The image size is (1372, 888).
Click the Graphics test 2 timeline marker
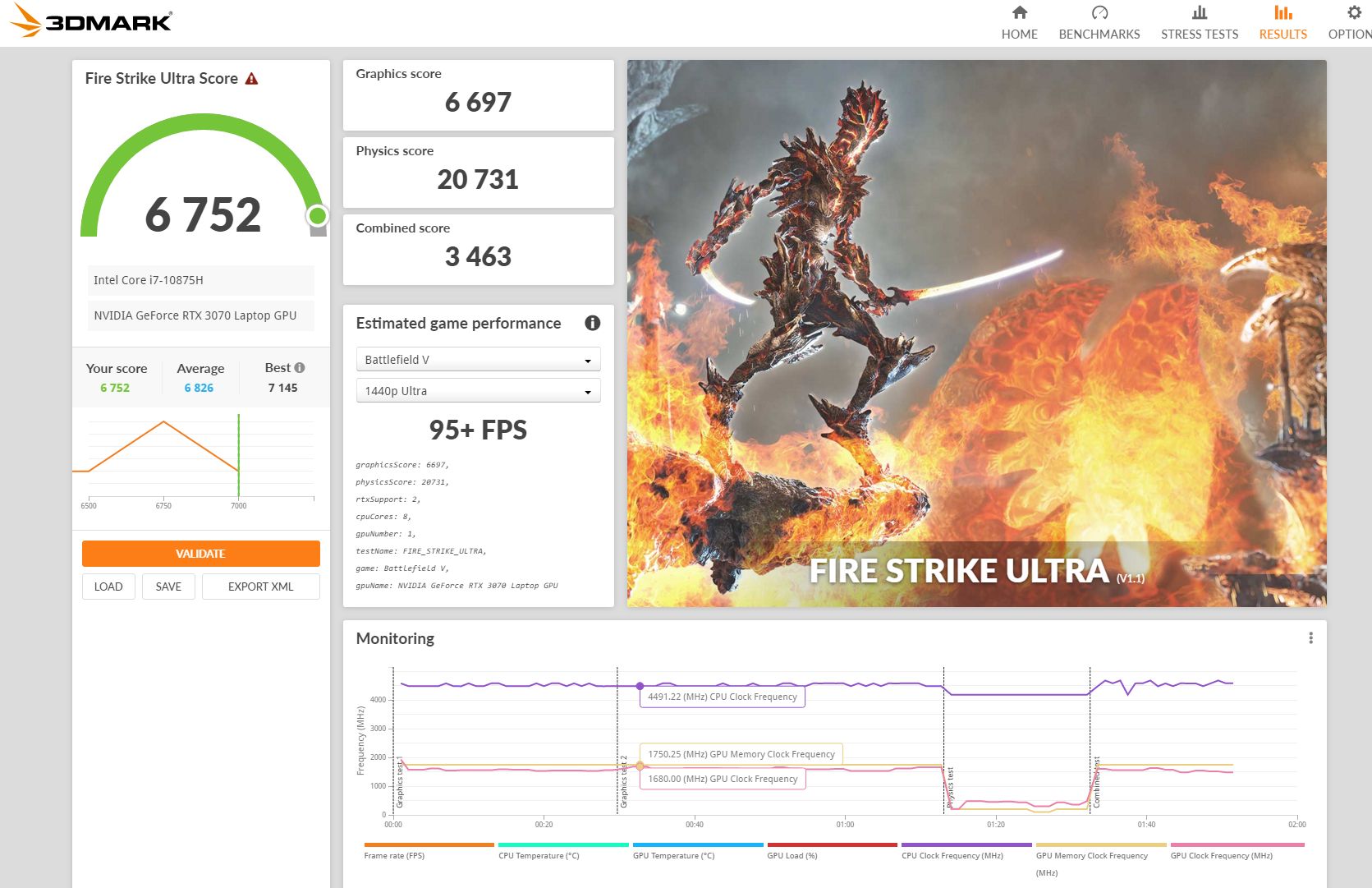pyautogui.click(x=623, y=781)
